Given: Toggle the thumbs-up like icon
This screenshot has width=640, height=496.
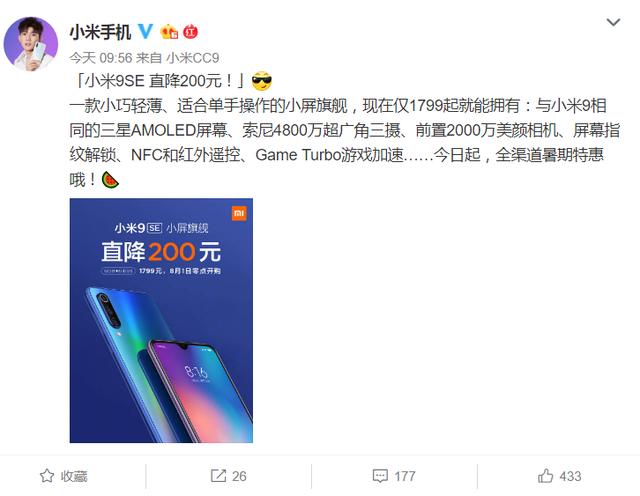Looking at the screenshot, I should click(x=545, y=476).
